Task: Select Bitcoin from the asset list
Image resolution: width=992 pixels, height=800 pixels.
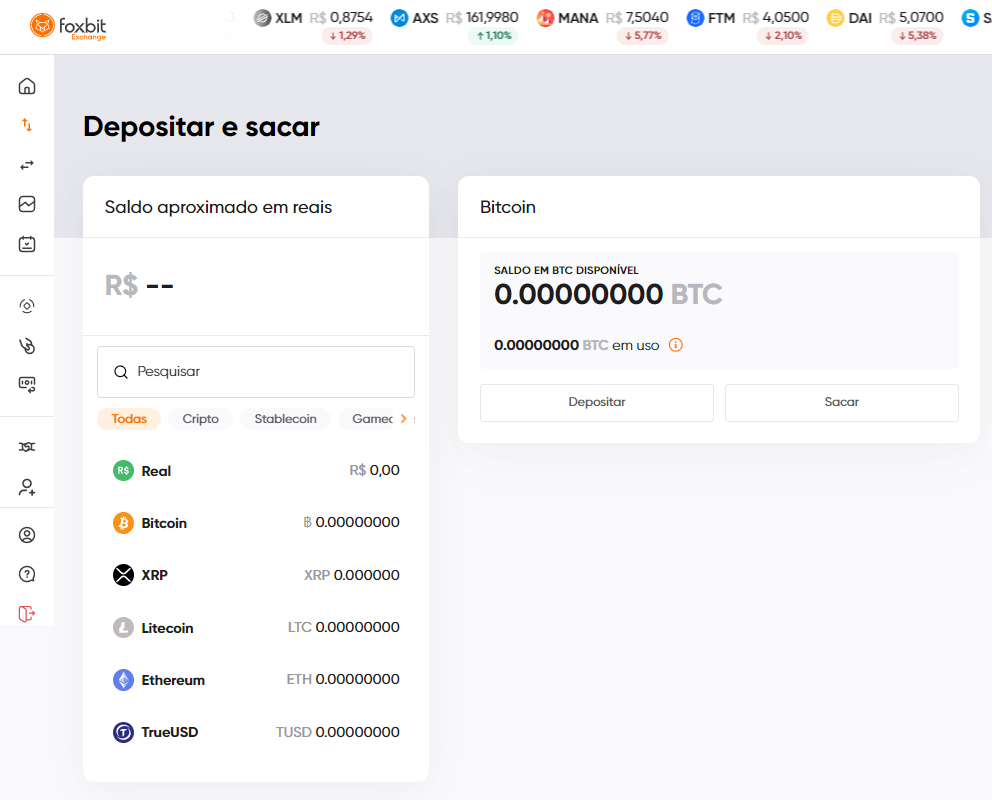Action: point(163,522)
